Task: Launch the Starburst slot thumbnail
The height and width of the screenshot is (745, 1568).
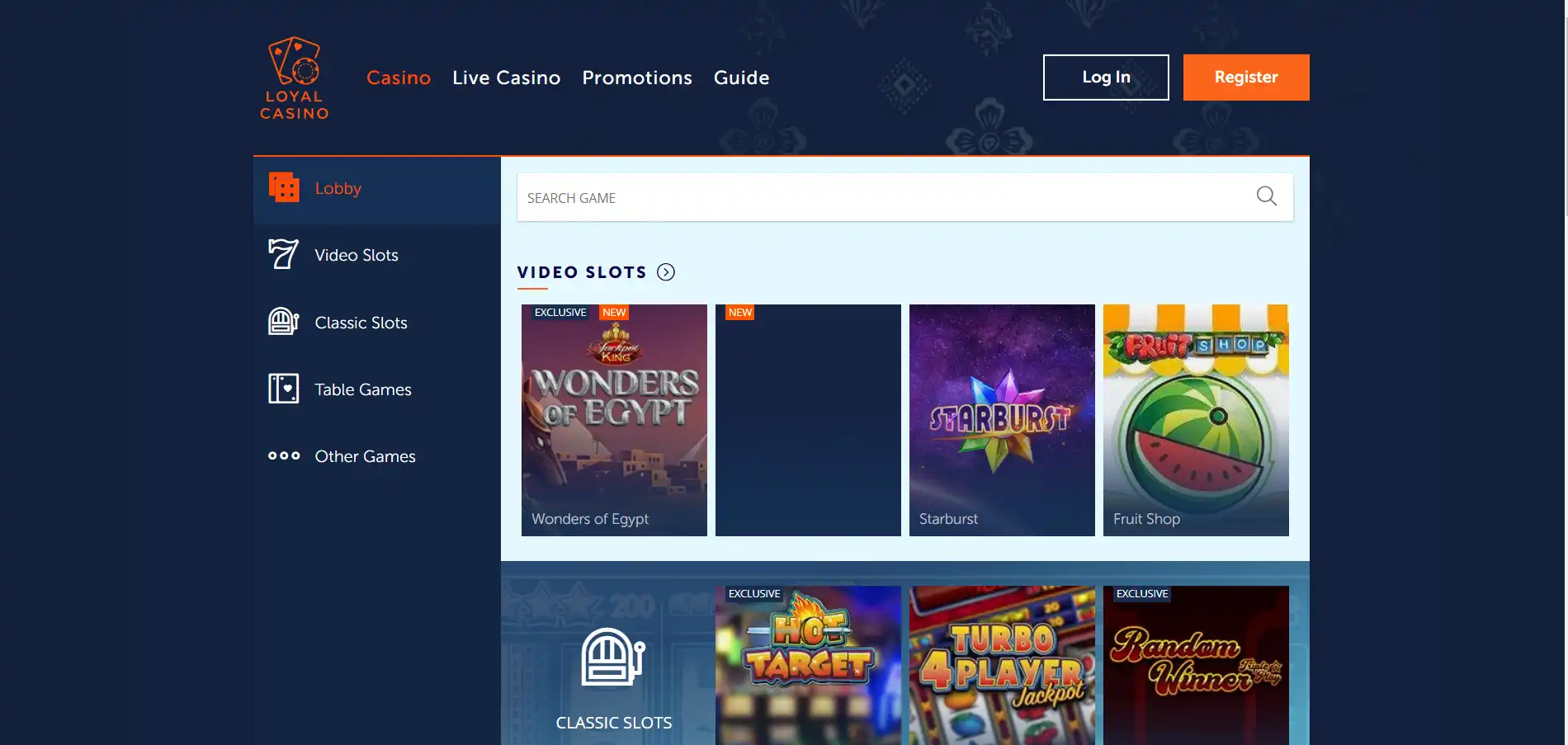Action: pyautogui.click(x=1002, y=420)
